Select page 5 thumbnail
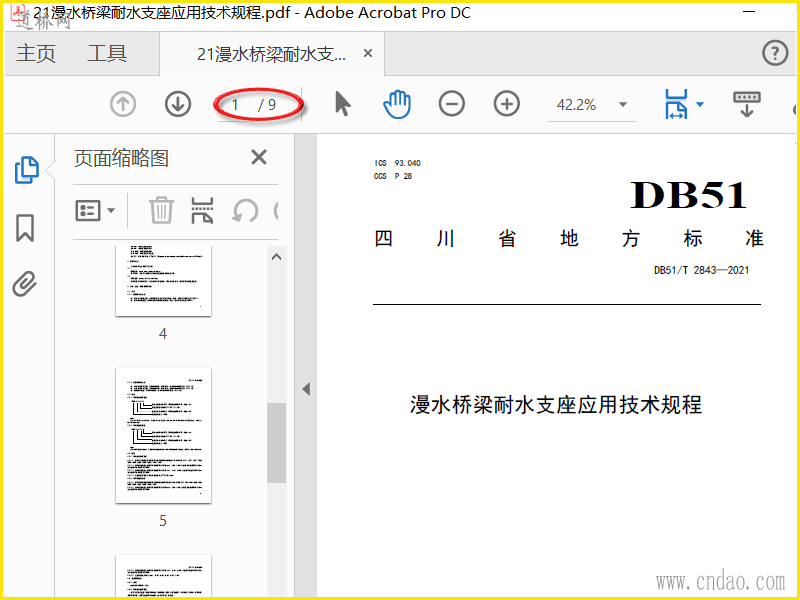The height and width of the screenshot is (600, 800). (x=163, y=435)
